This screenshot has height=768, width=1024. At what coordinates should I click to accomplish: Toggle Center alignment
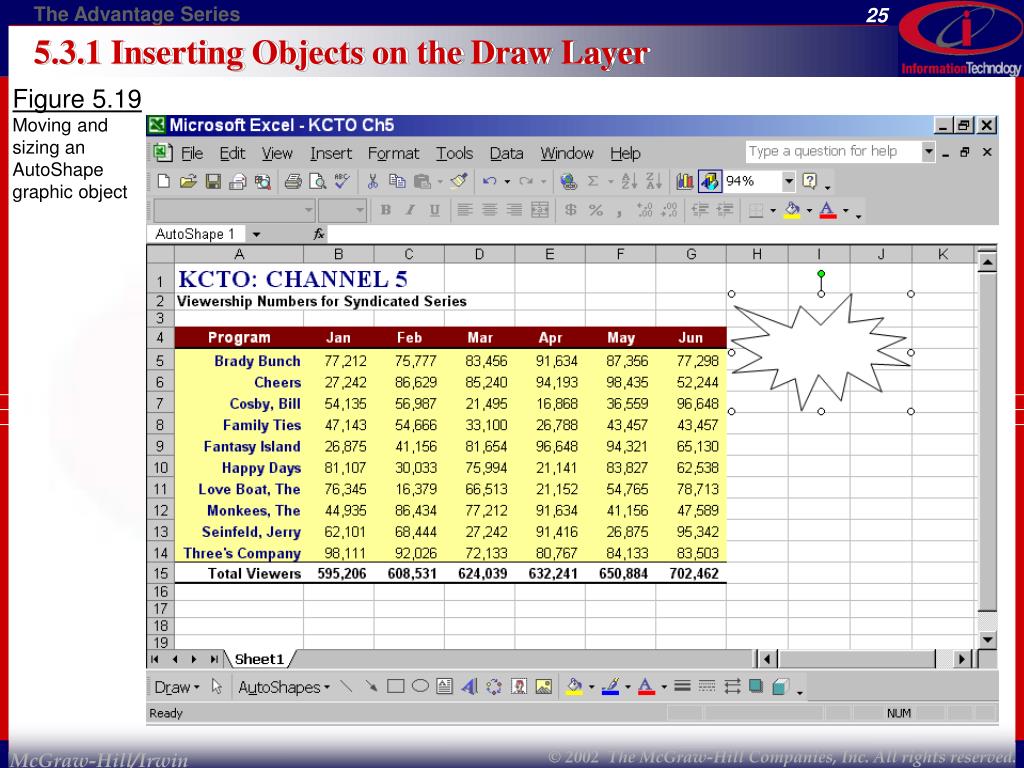489,210
